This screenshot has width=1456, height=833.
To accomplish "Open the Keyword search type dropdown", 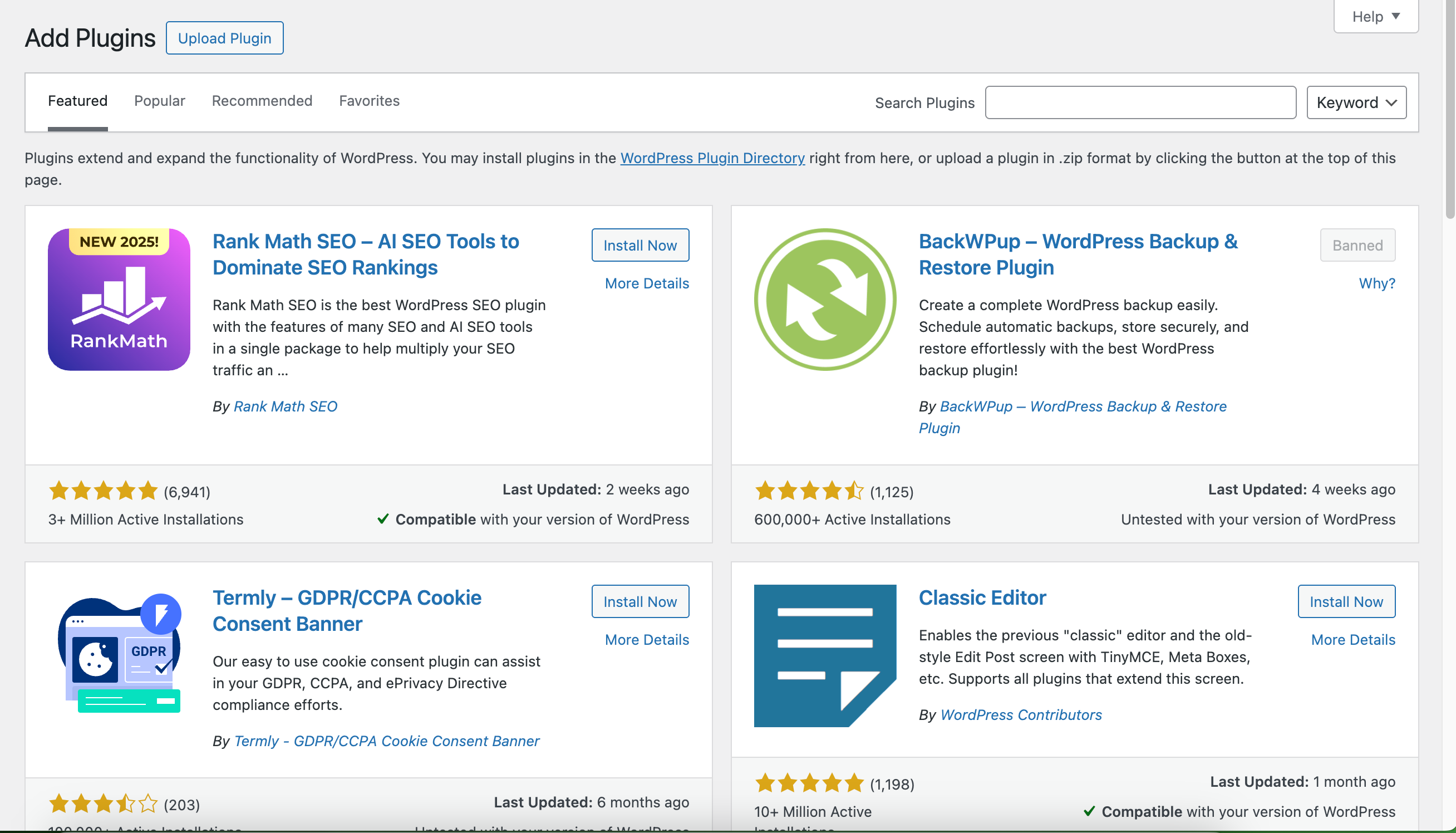I will [1356, 102].
